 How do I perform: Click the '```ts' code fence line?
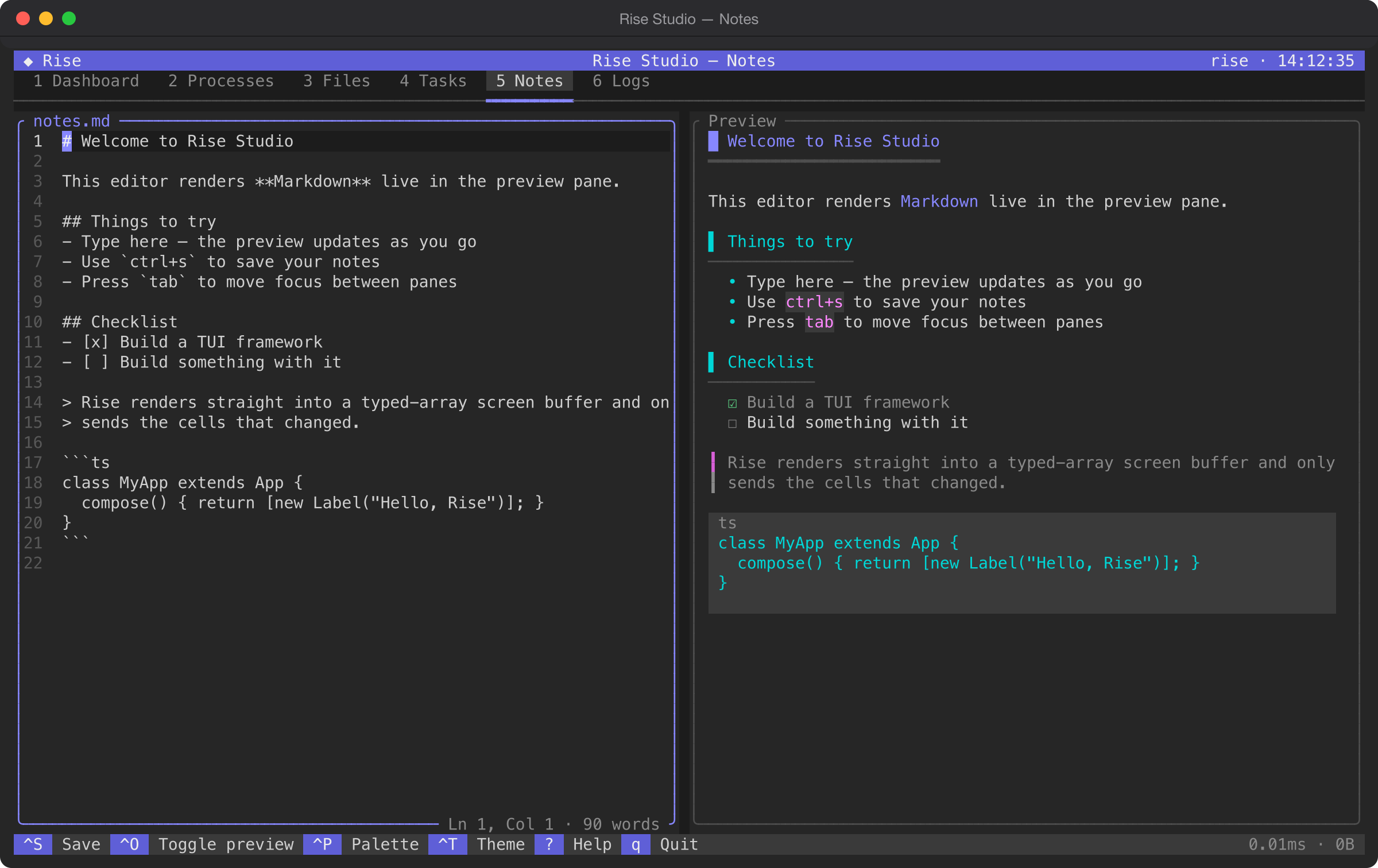pos(86,463)
